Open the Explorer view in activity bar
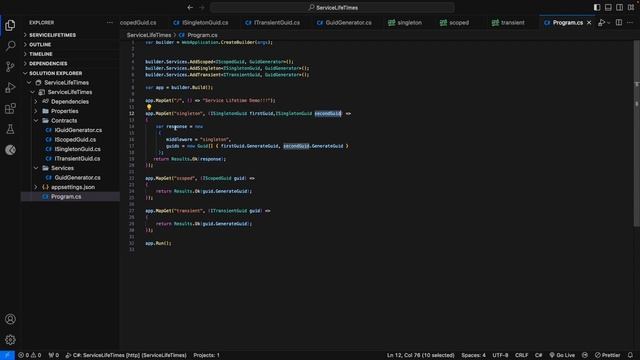This screenshot has height=360, width=640. pyautogui.click(x=10, y=25)
